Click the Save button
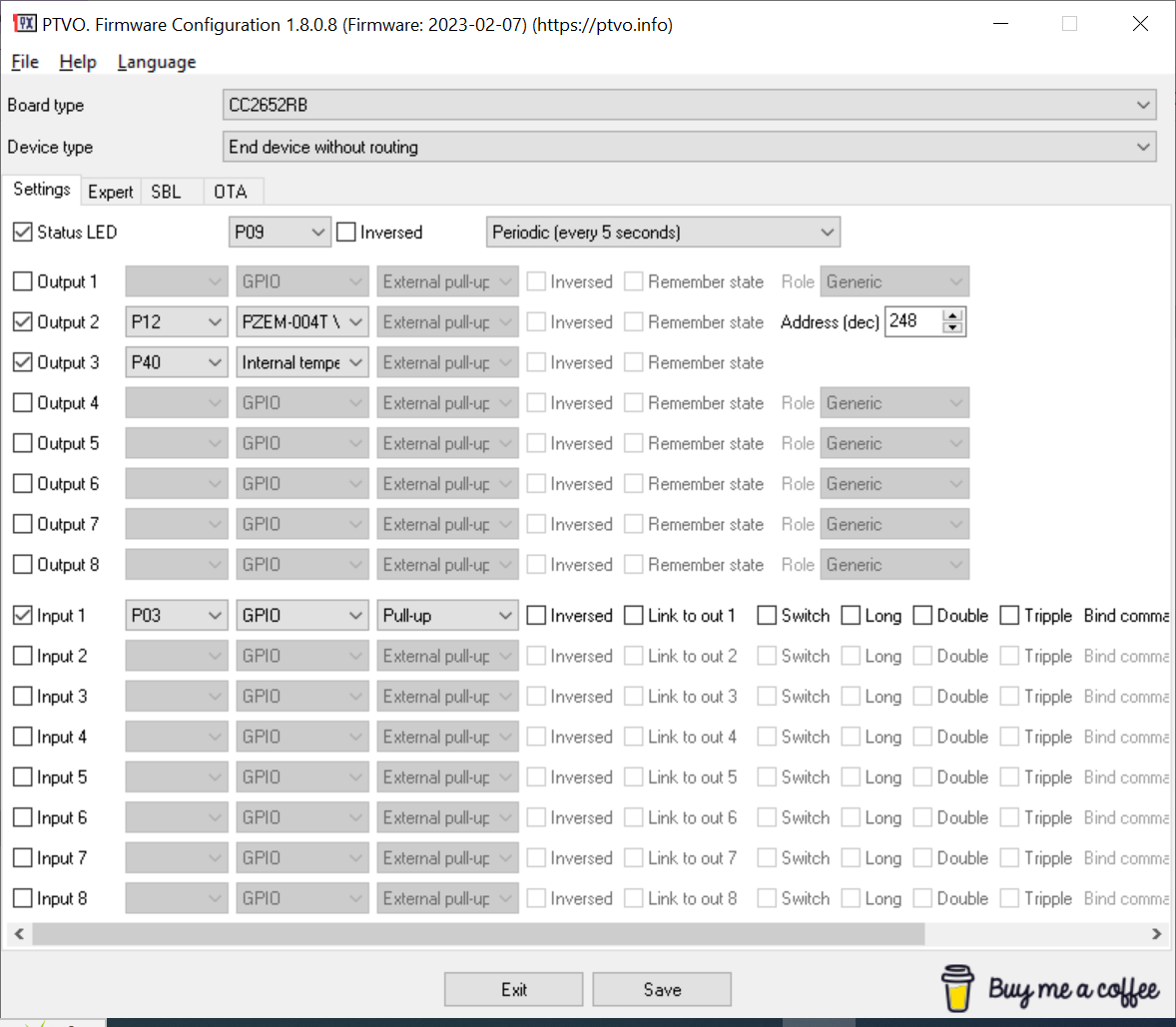The width and height of the screenshot is (1176, 1027). 662,989
